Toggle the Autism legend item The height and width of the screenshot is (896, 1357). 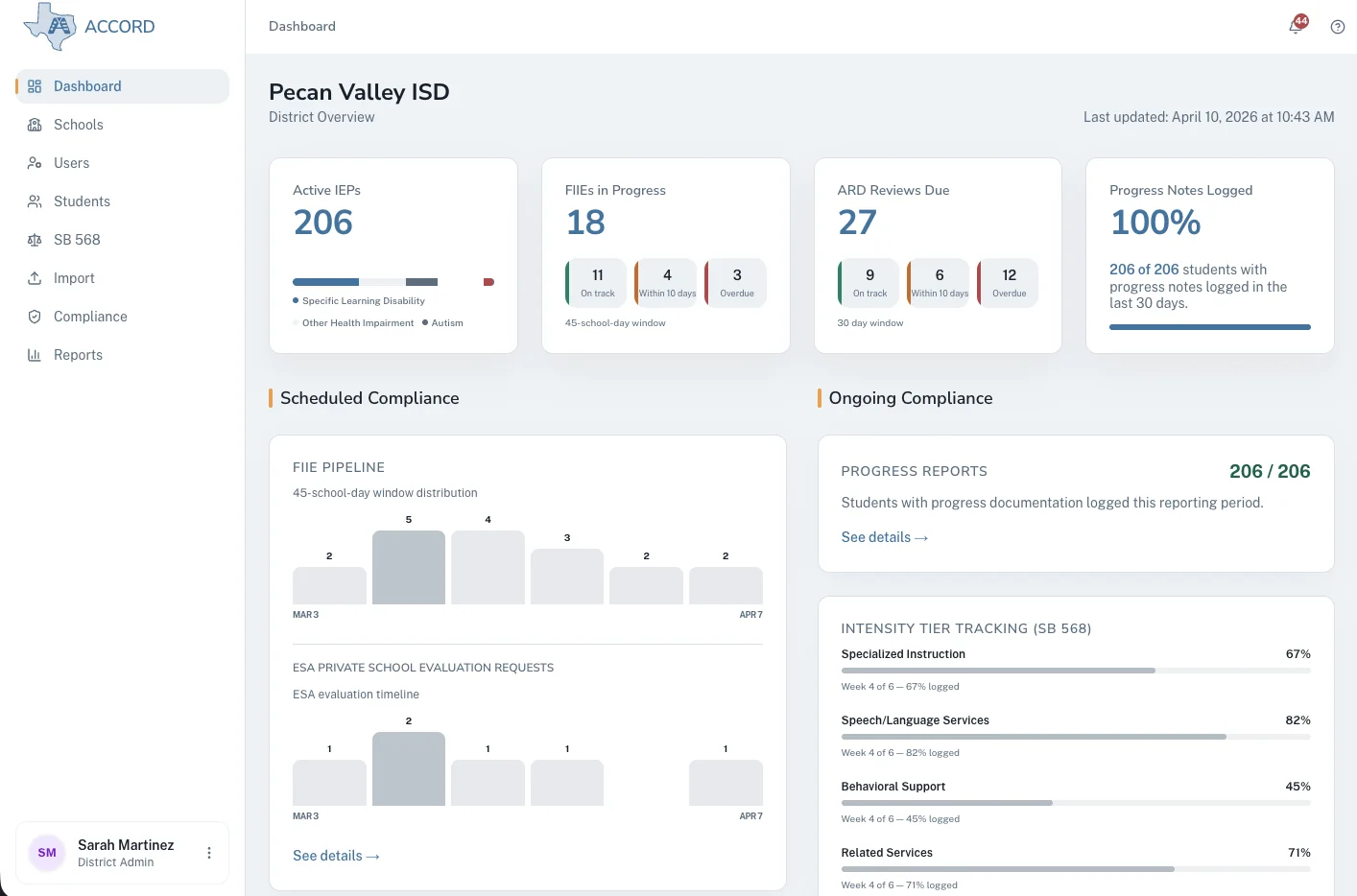[442, 322]
